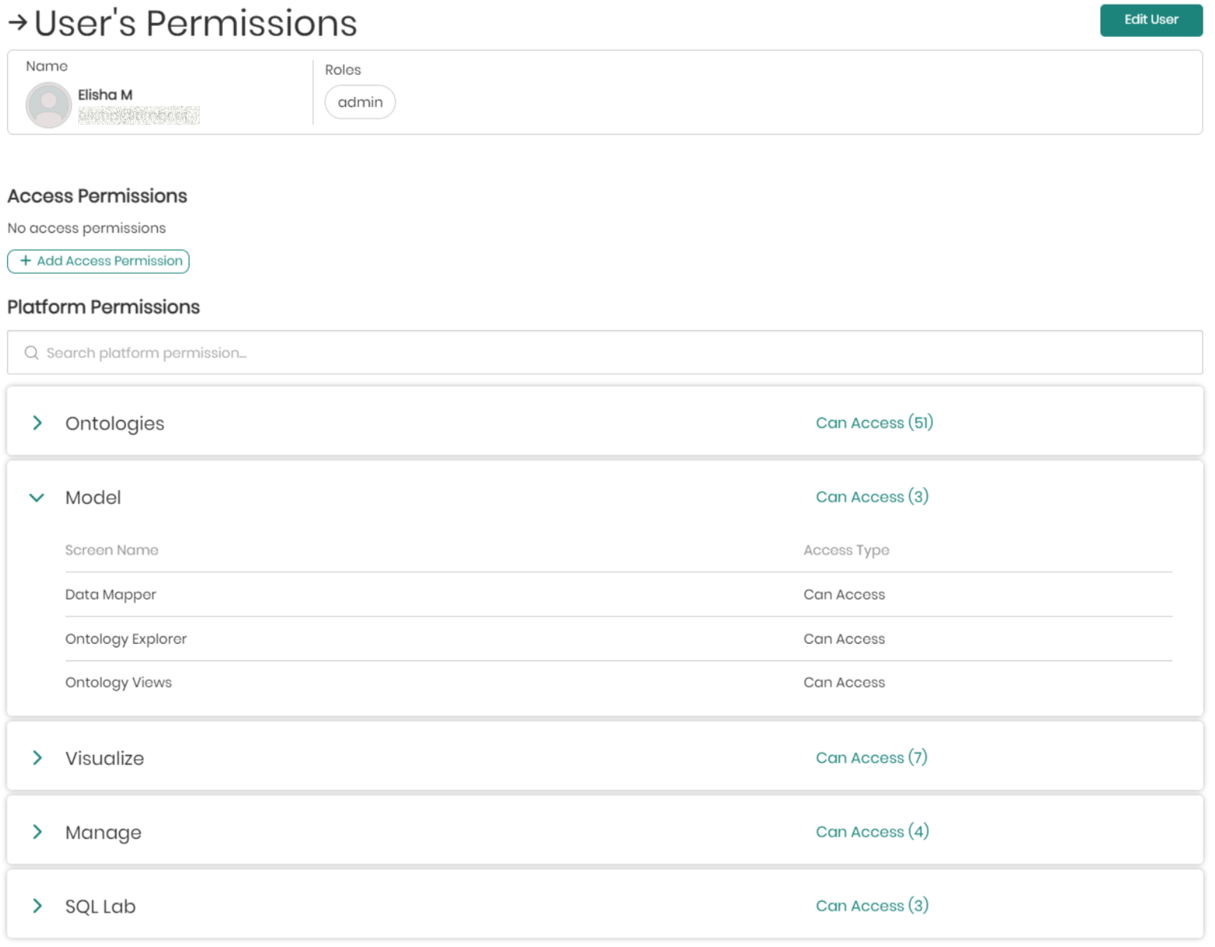This screenshot has height=947, width=1215.
Task: Click the chevron icon beside Ontologies
Action: (37, 422)
